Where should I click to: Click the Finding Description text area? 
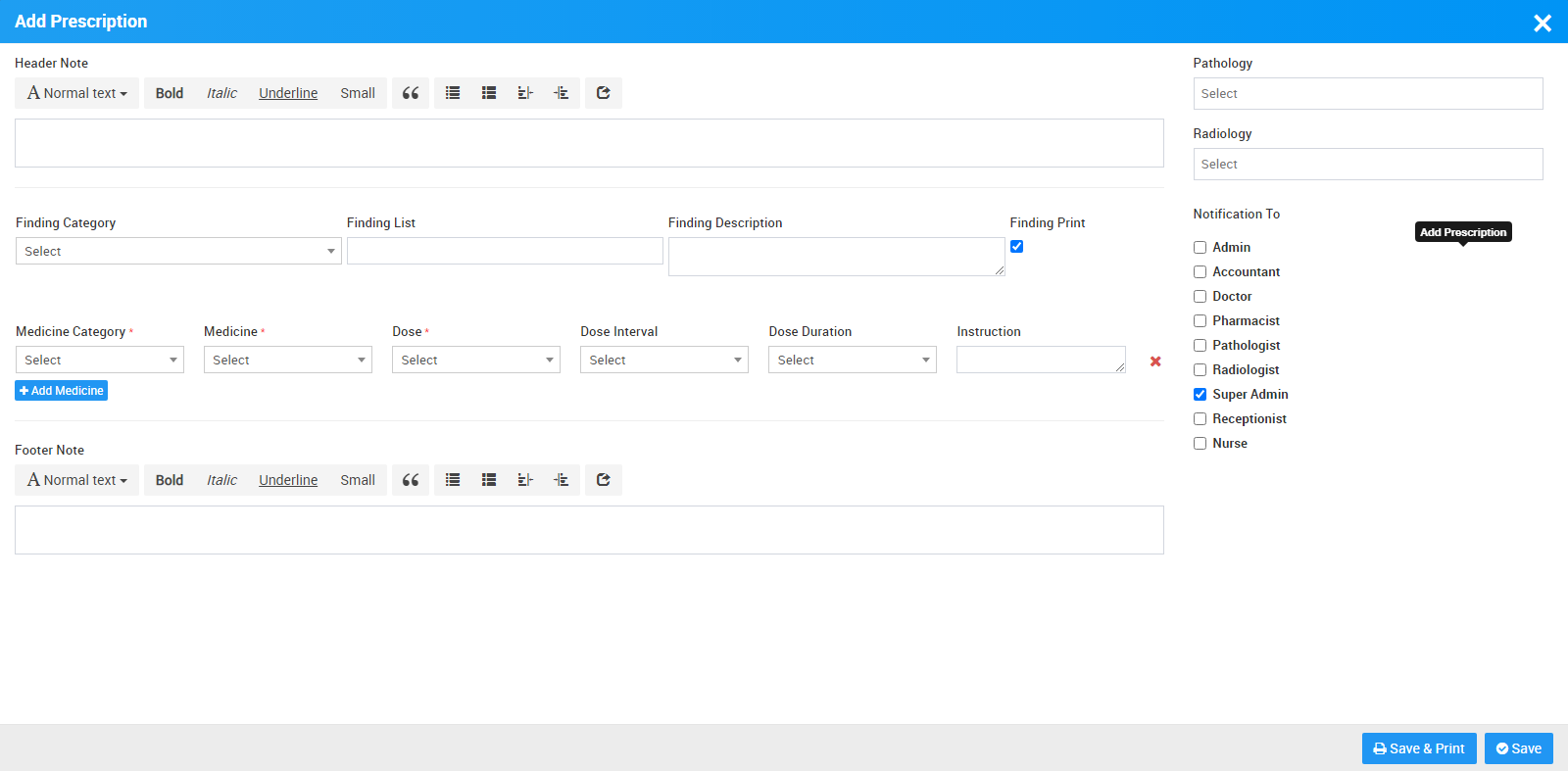click(837, 257)
